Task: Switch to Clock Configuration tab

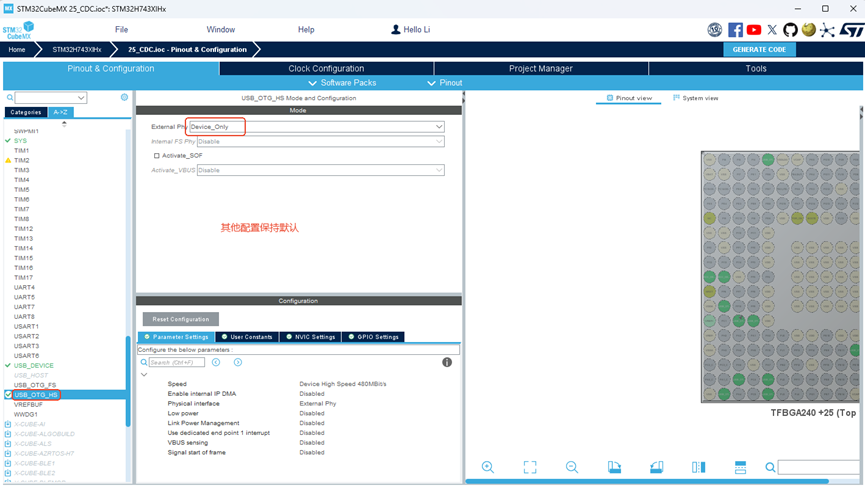Action: (x=326, y=68)
